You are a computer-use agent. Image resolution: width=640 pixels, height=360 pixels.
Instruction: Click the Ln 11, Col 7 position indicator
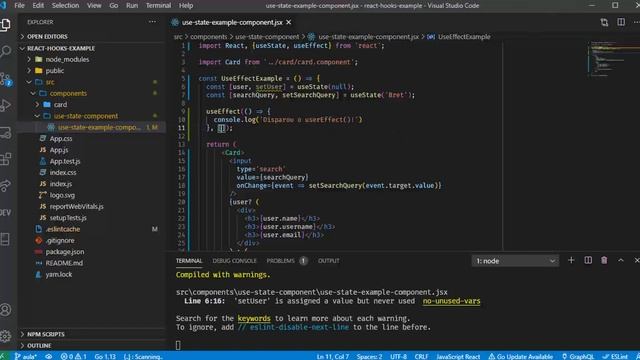click(333, 356)
